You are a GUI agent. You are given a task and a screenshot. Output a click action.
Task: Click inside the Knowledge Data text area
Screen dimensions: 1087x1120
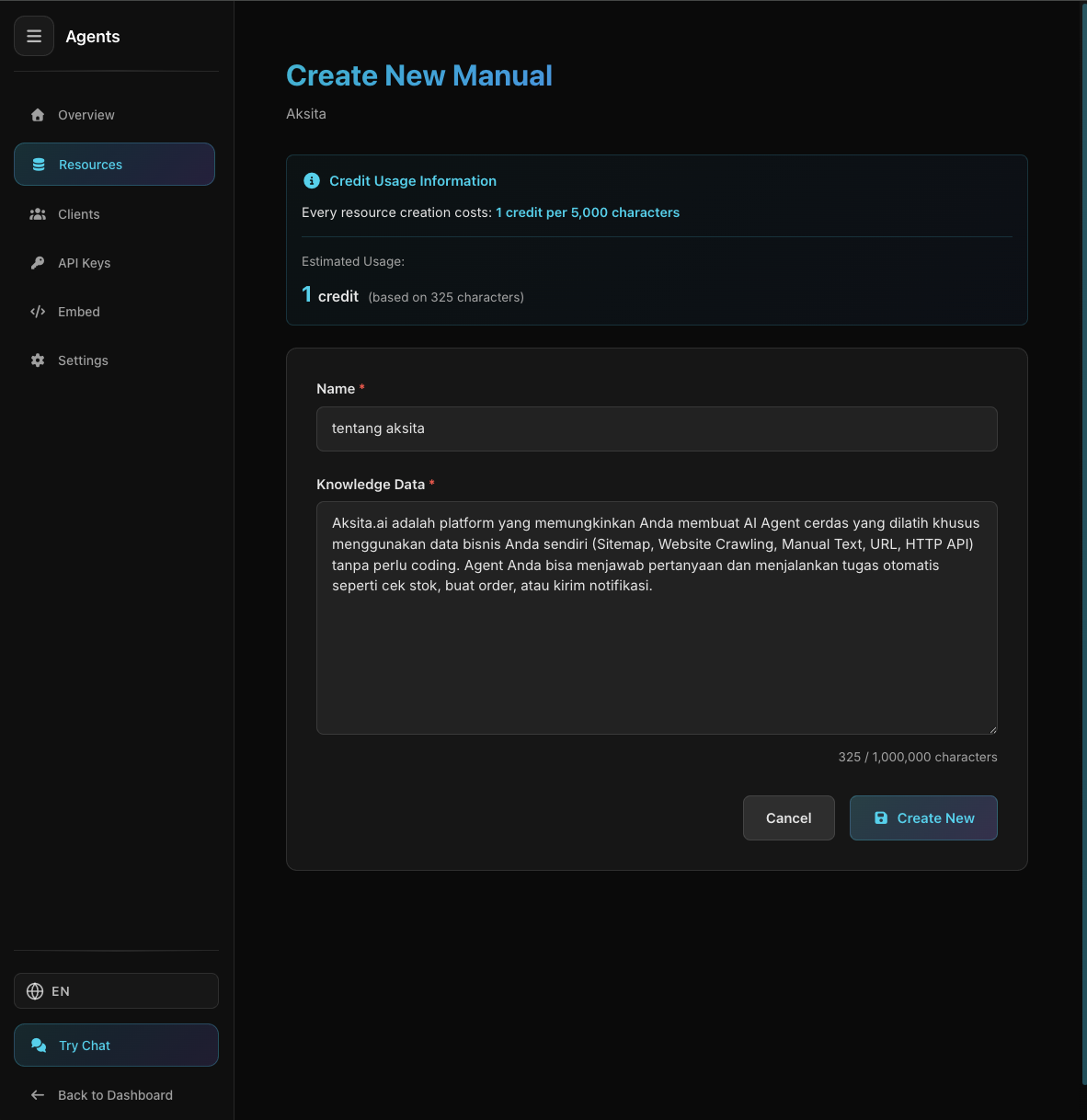pyautogui.click(x=656, y=618)
